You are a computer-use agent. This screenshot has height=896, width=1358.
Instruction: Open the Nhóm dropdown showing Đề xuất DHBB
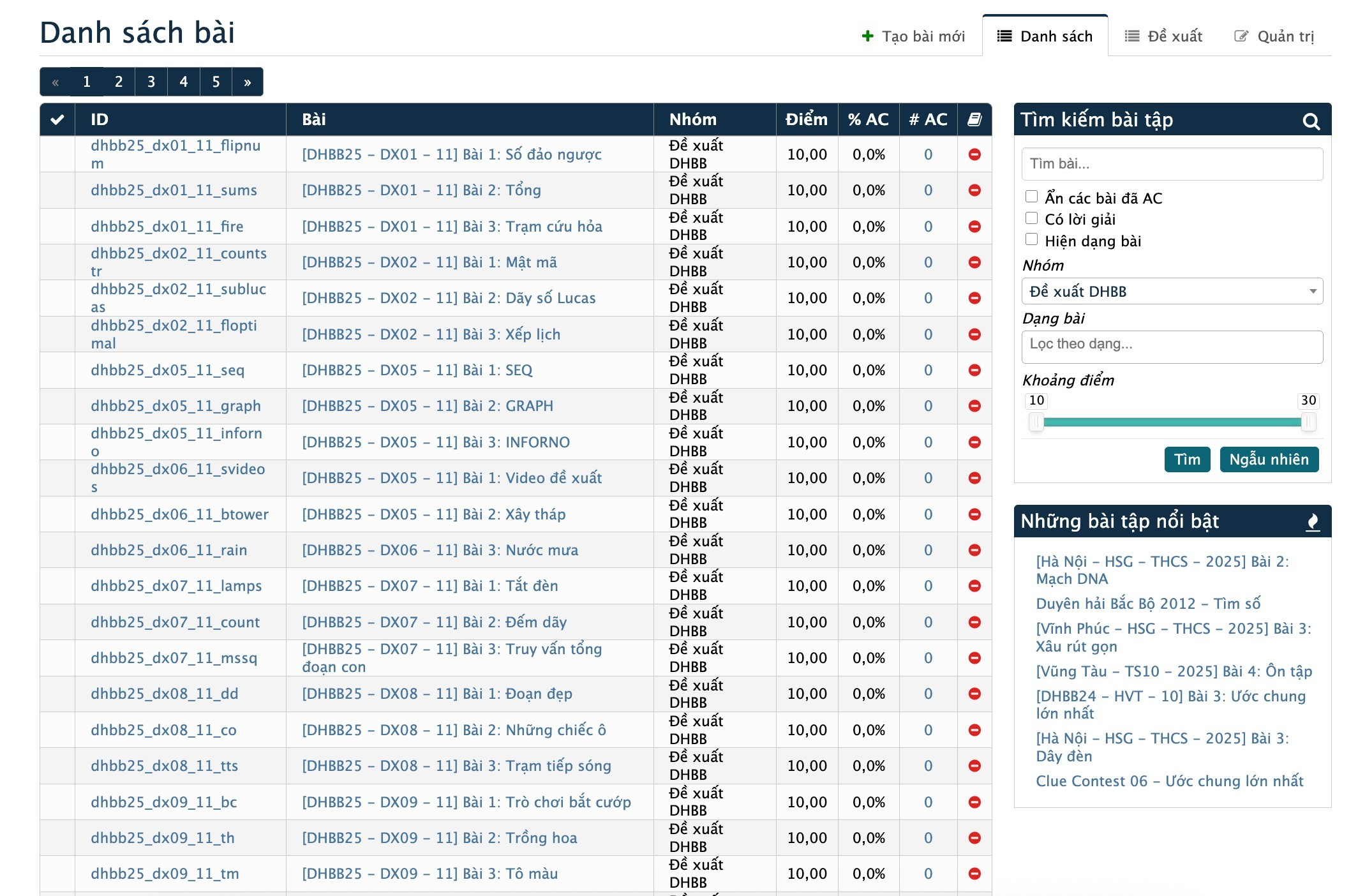pyautogui.click(x=1172, y=292)
